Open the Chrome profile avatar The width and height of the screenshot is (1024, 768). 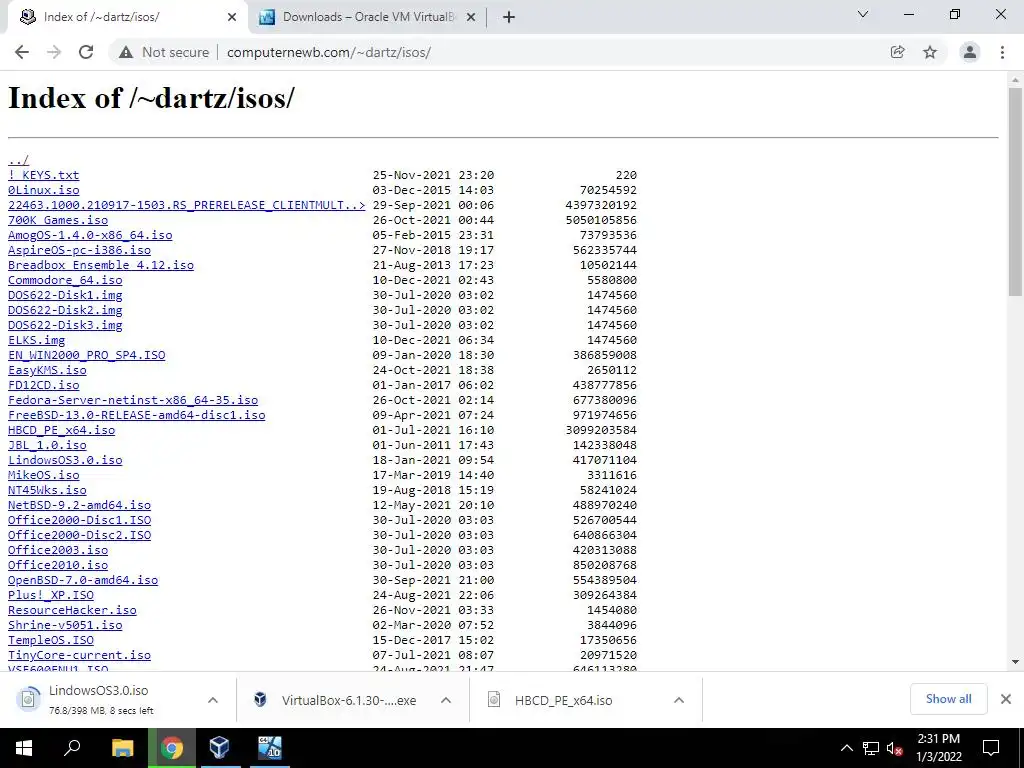[x=970, y=52]
